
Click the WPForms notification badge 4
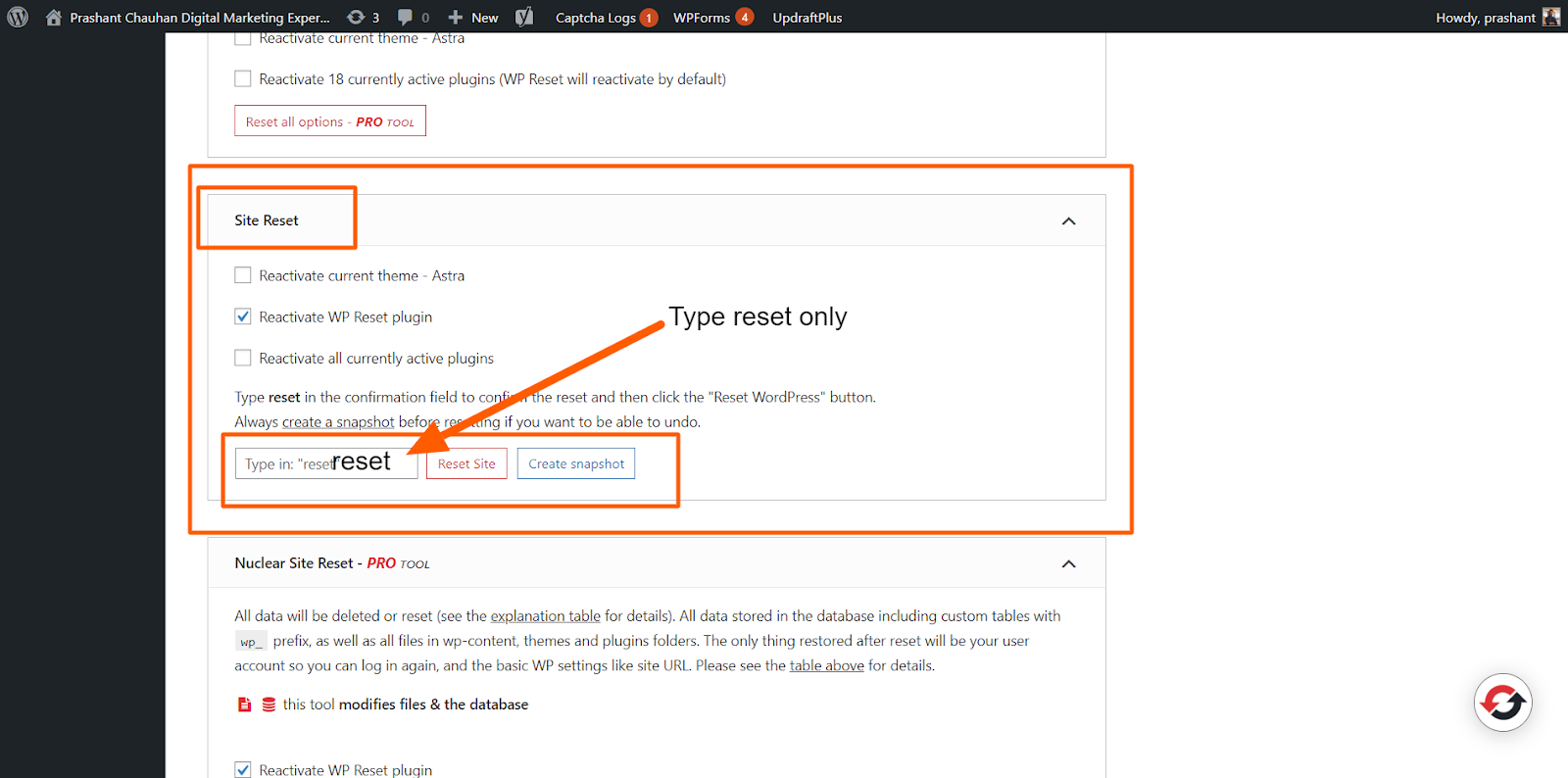pos(744,17)
